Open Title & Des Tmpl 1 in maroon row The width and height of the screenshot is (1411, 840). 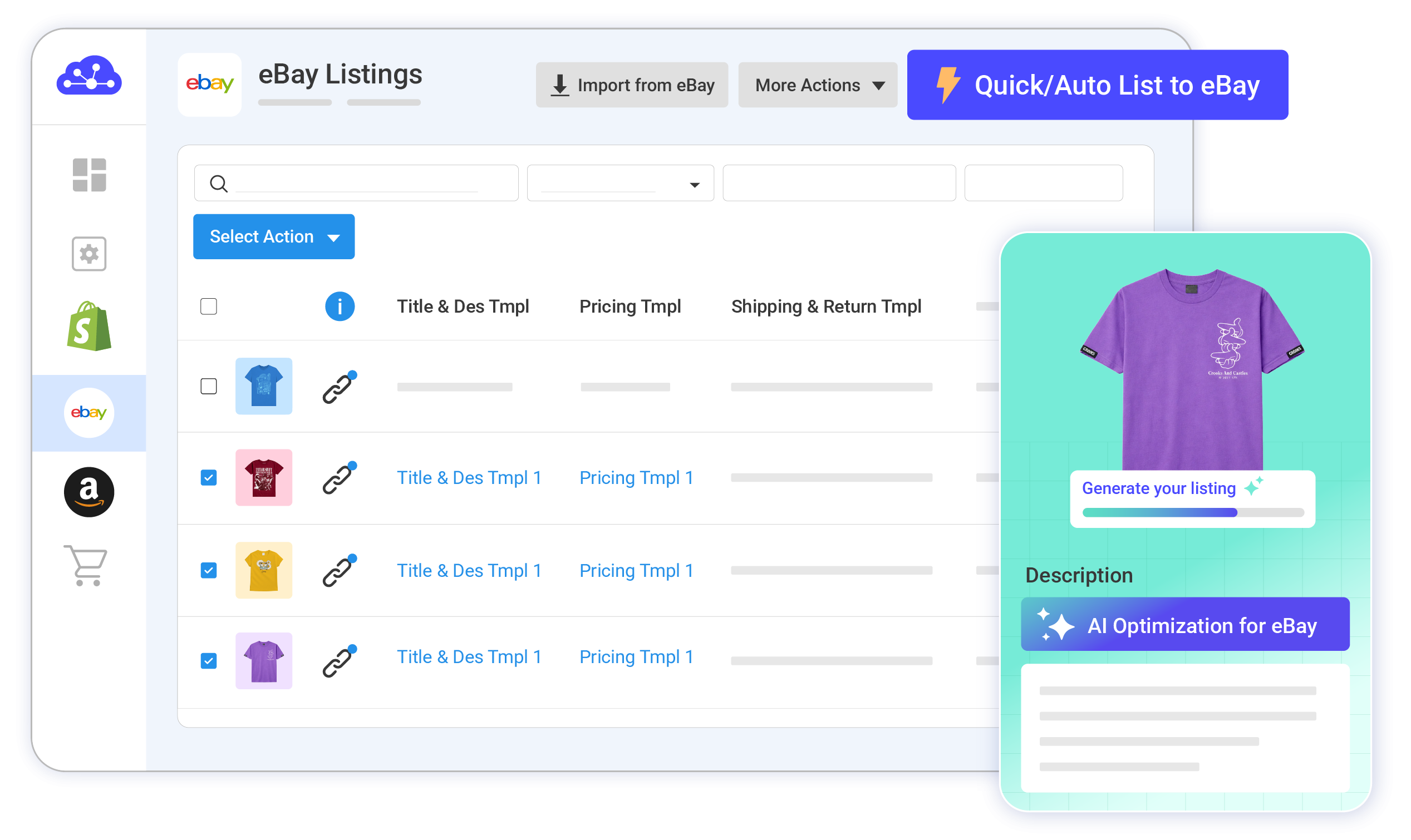pyautogui.click(x=470, y=478)
